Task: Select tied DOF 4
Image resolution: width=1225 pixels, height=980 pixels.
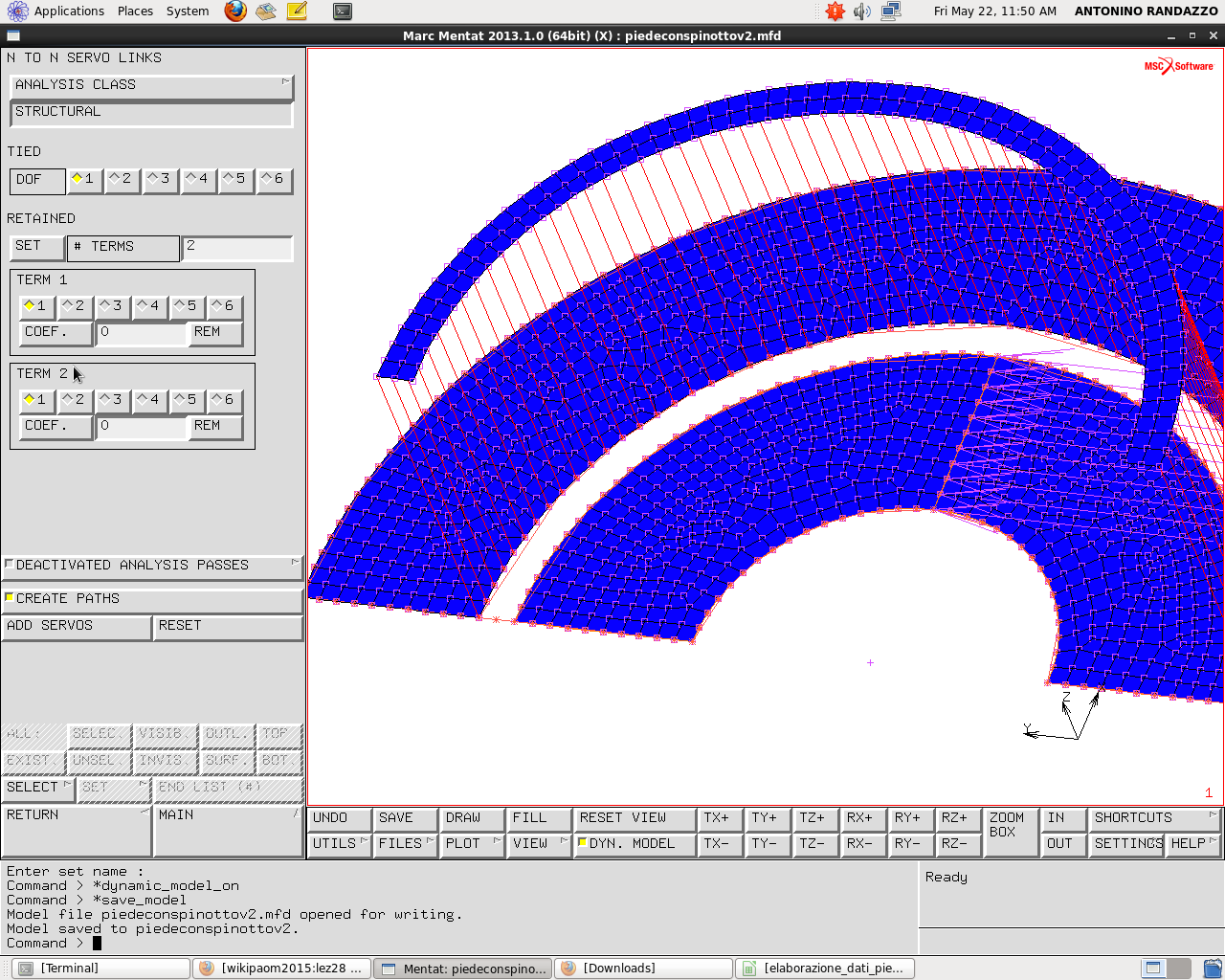Action: [198, 179]
